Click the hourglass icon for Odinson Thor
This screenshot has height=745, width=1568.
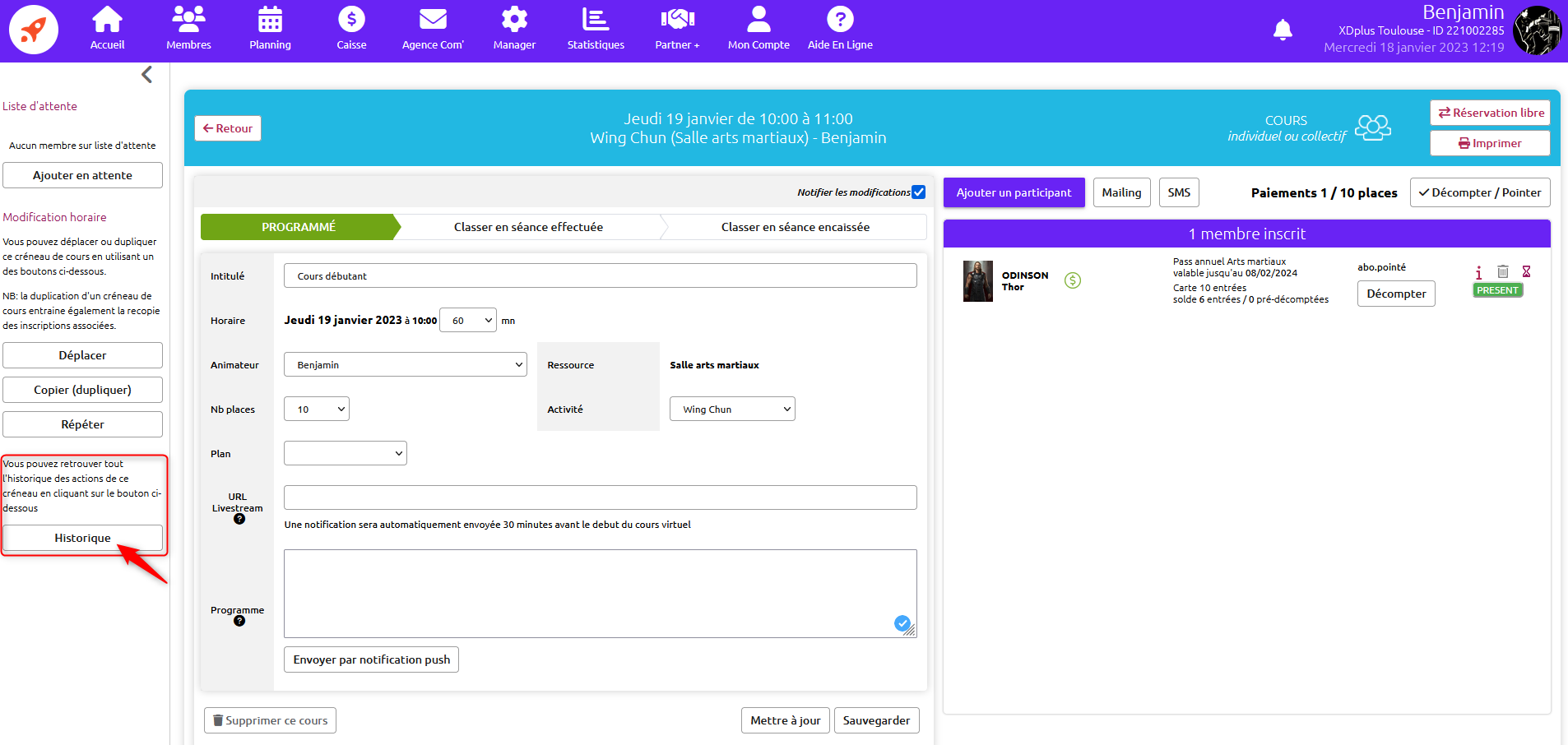pyautogui.click(x=1526, y=271)
